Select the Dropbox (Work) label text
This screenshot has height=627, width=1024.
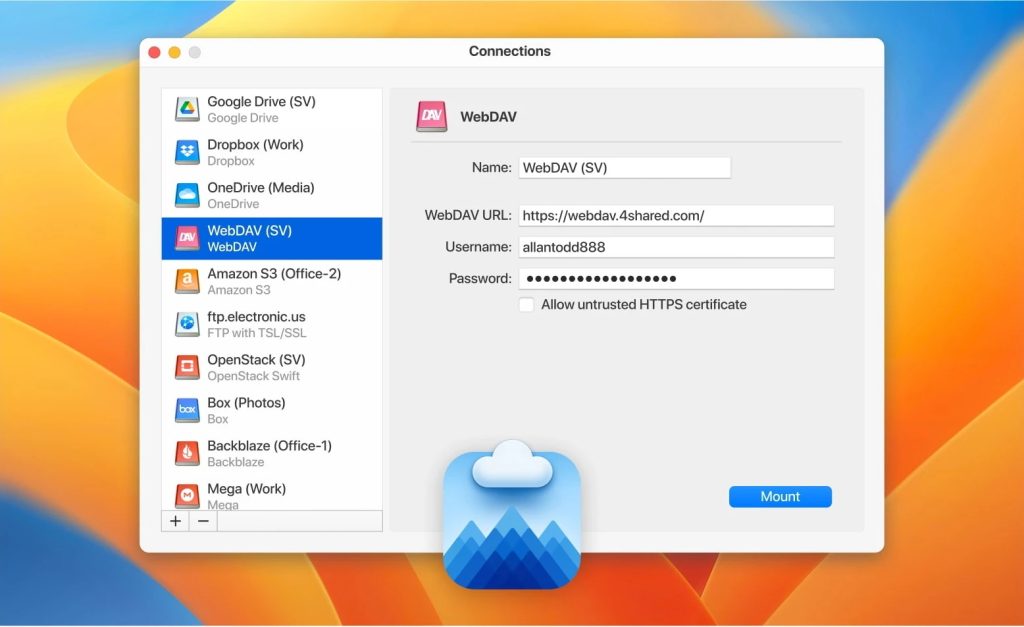pos(255,144)
